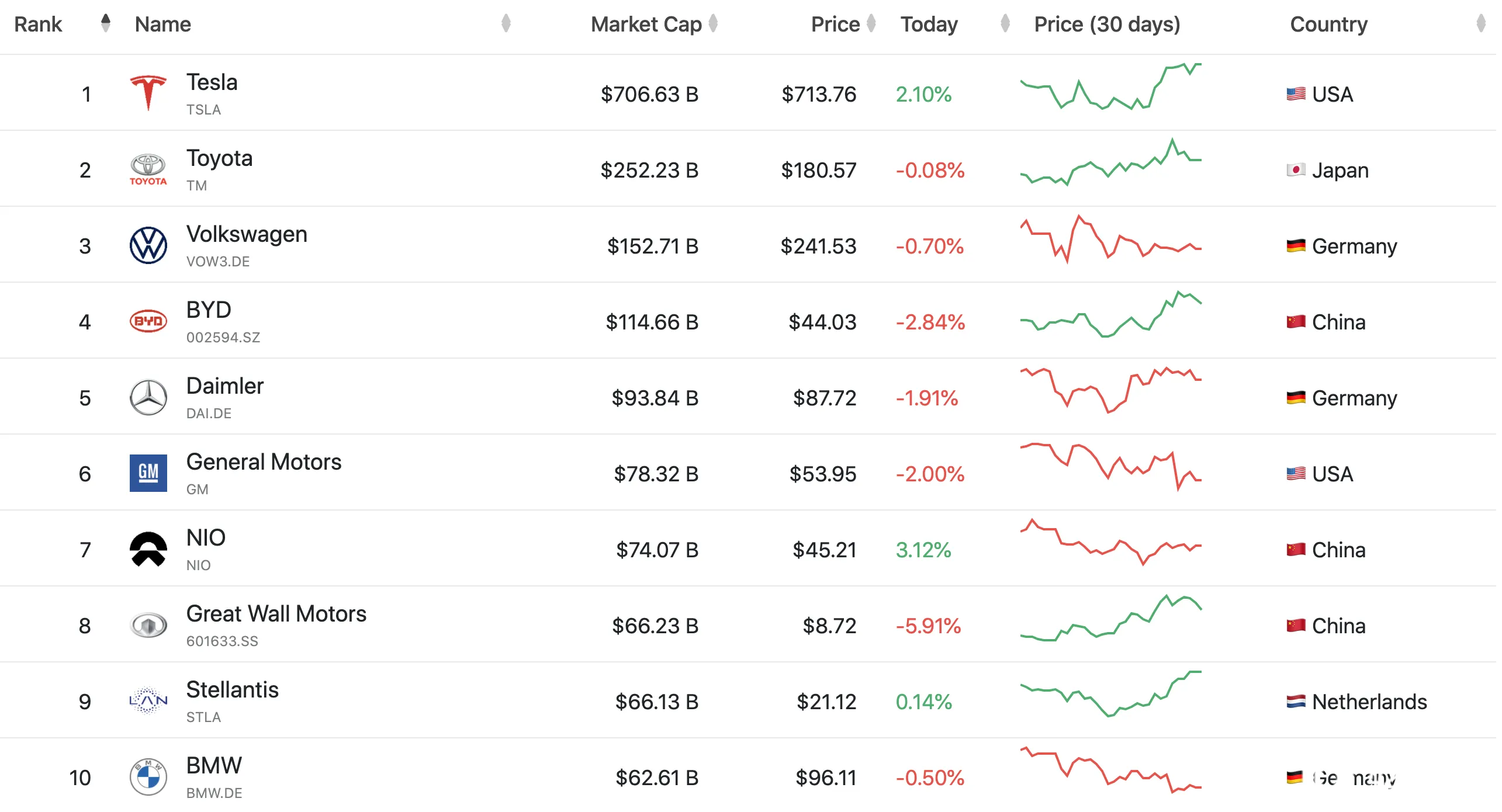Click the Toyota logo icon
Image resolution: width=1502 pixels, height=812 pixels.
[148, 169]
